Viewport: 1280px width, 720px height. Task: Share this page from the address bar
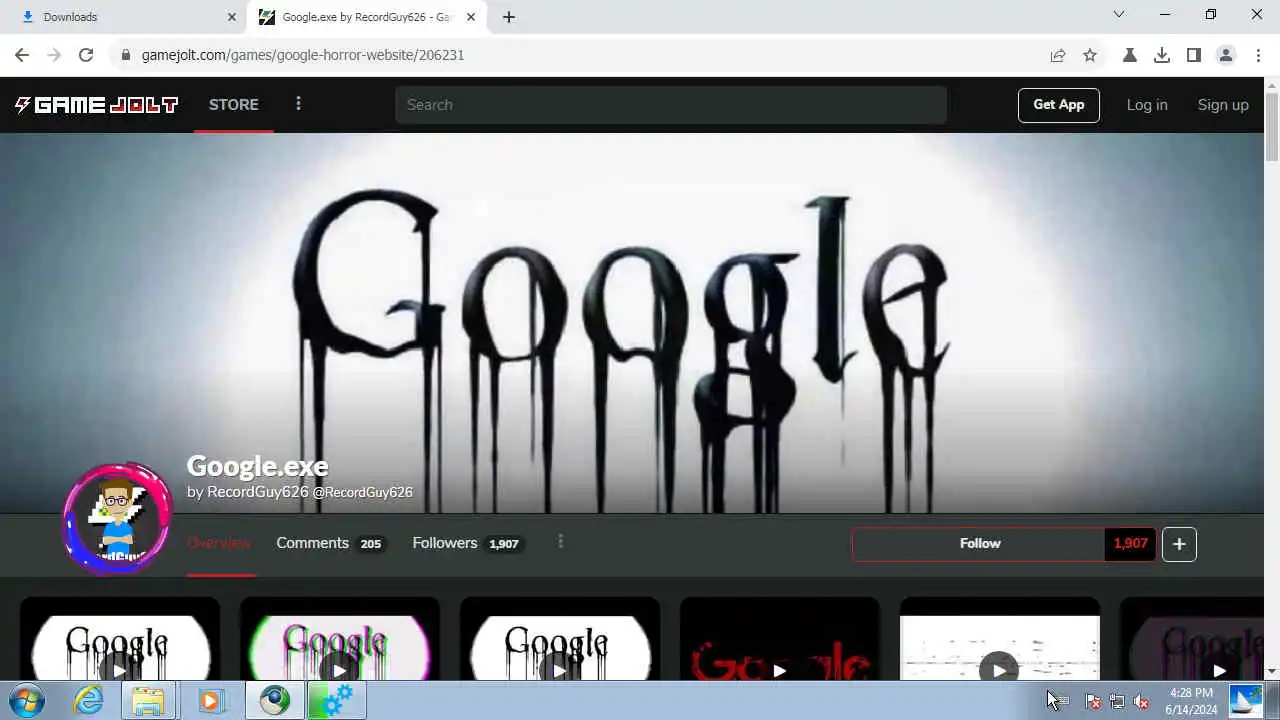pos(1058,55)
